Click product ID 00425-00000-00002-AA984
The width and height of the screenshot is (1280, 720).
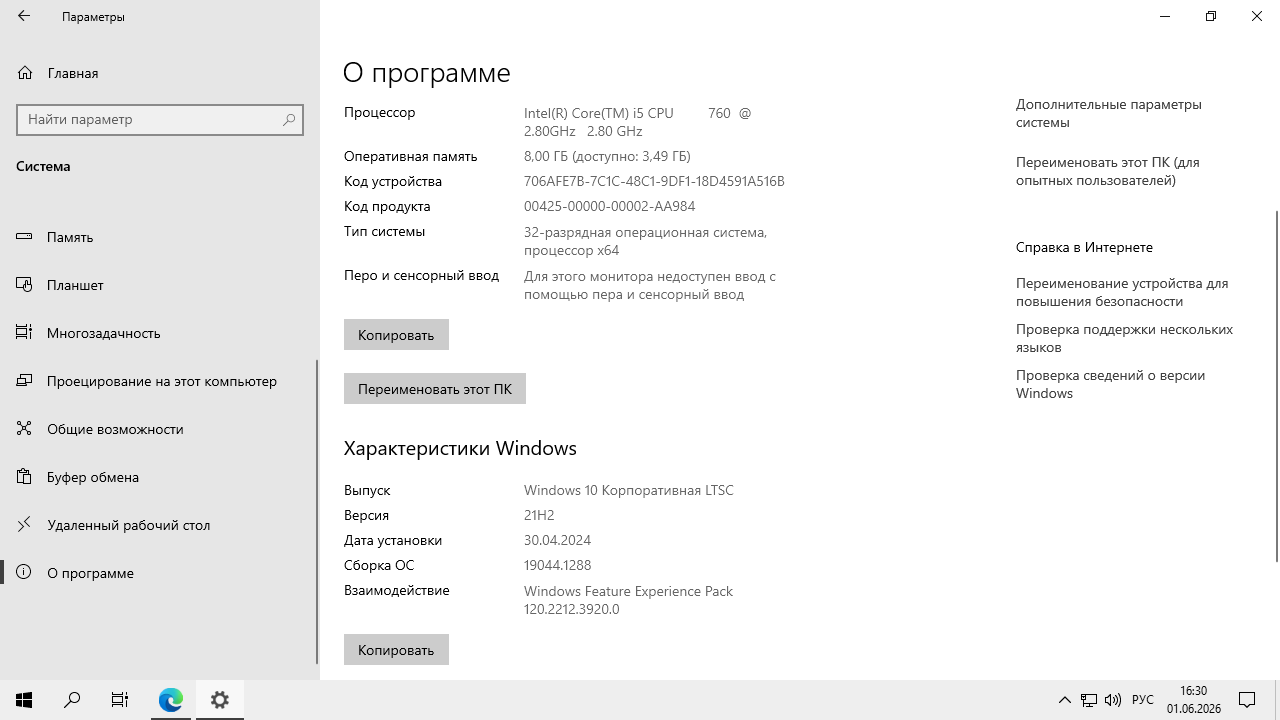click(x=609, y=206)
